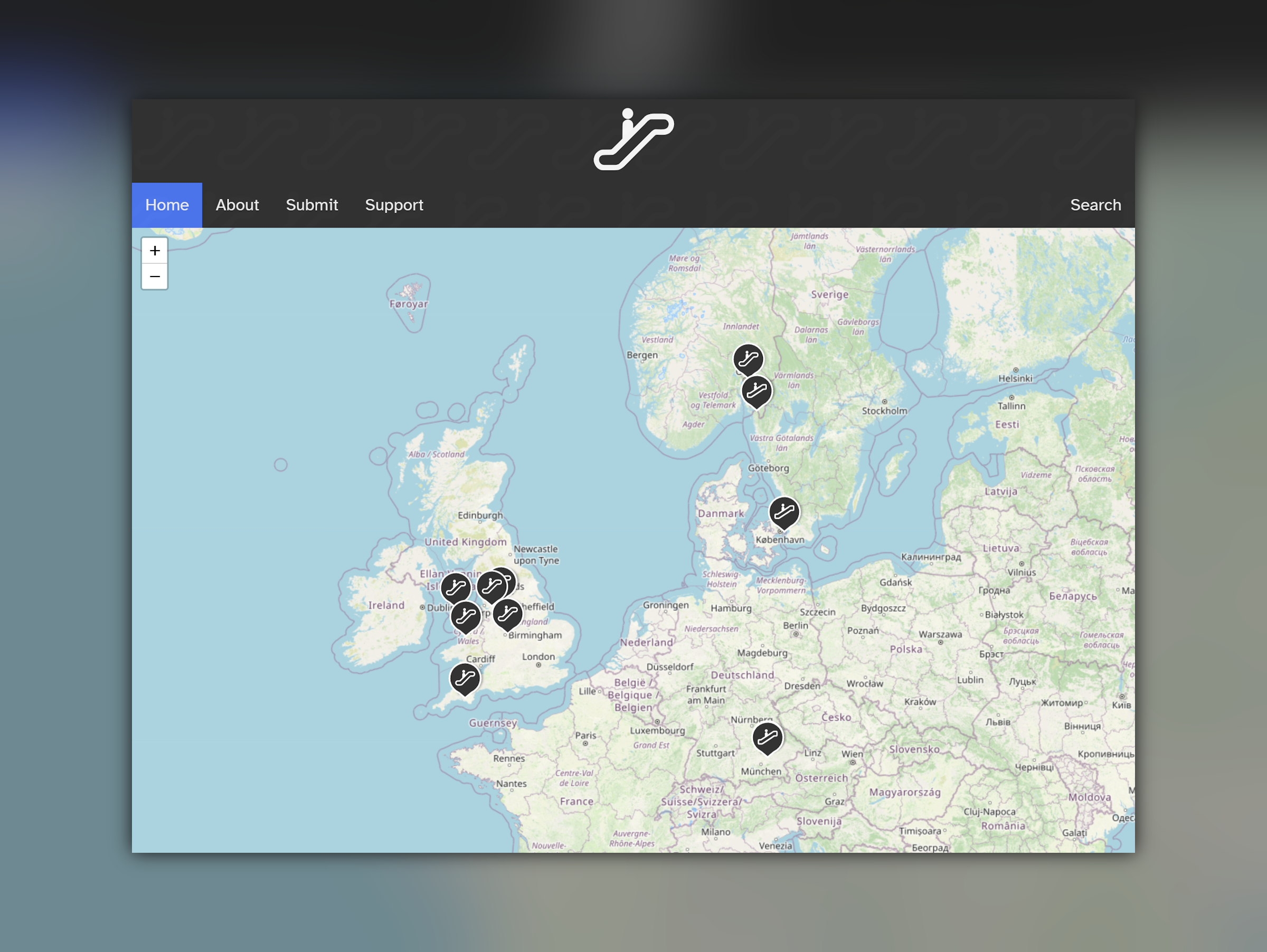Open the Submit page
Screen dimensions: 1267x952
(311, 205)
